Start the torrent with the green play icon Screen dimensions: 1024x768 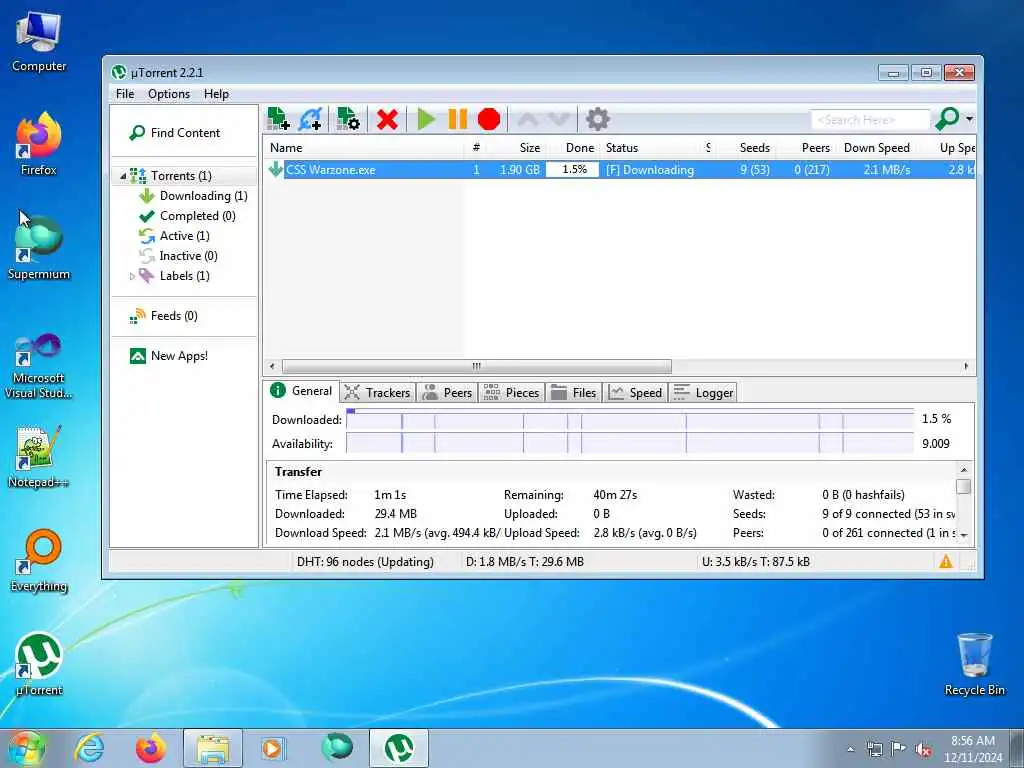coord(426,119)
